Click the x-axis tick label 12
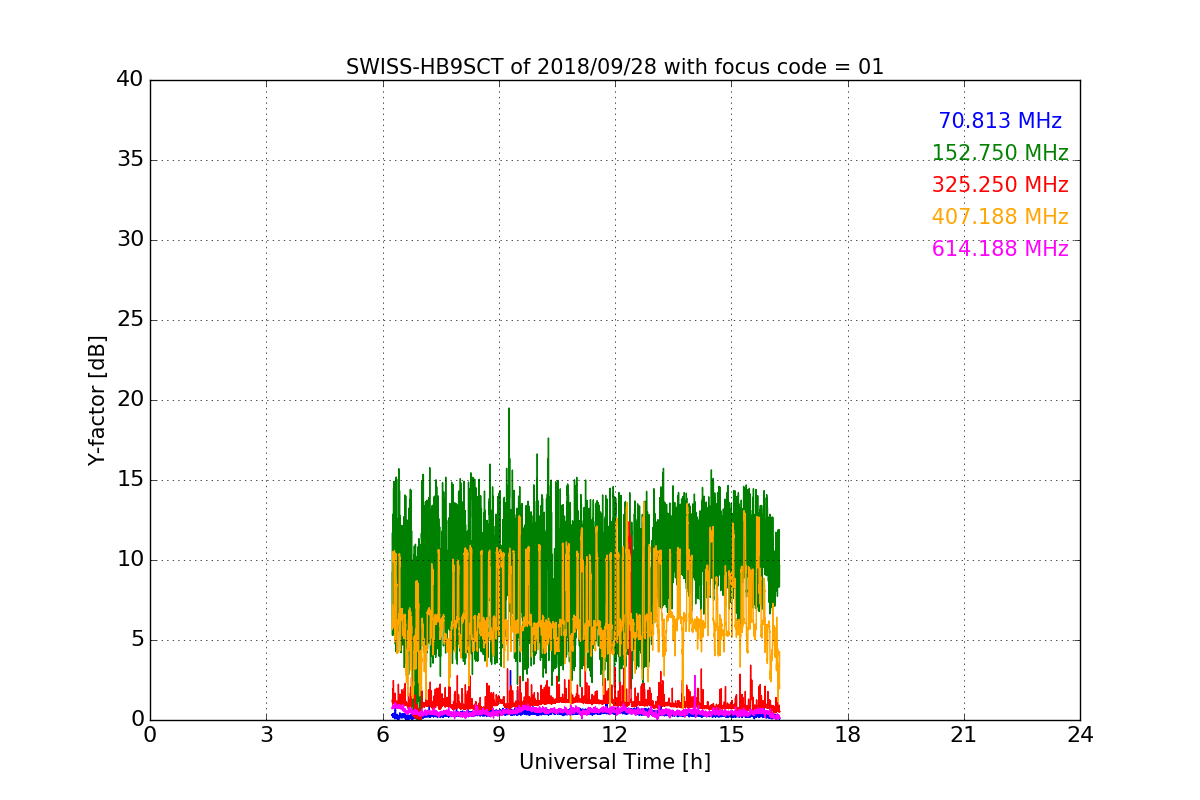Screen dimensions: 1200x800 (615, 734)
